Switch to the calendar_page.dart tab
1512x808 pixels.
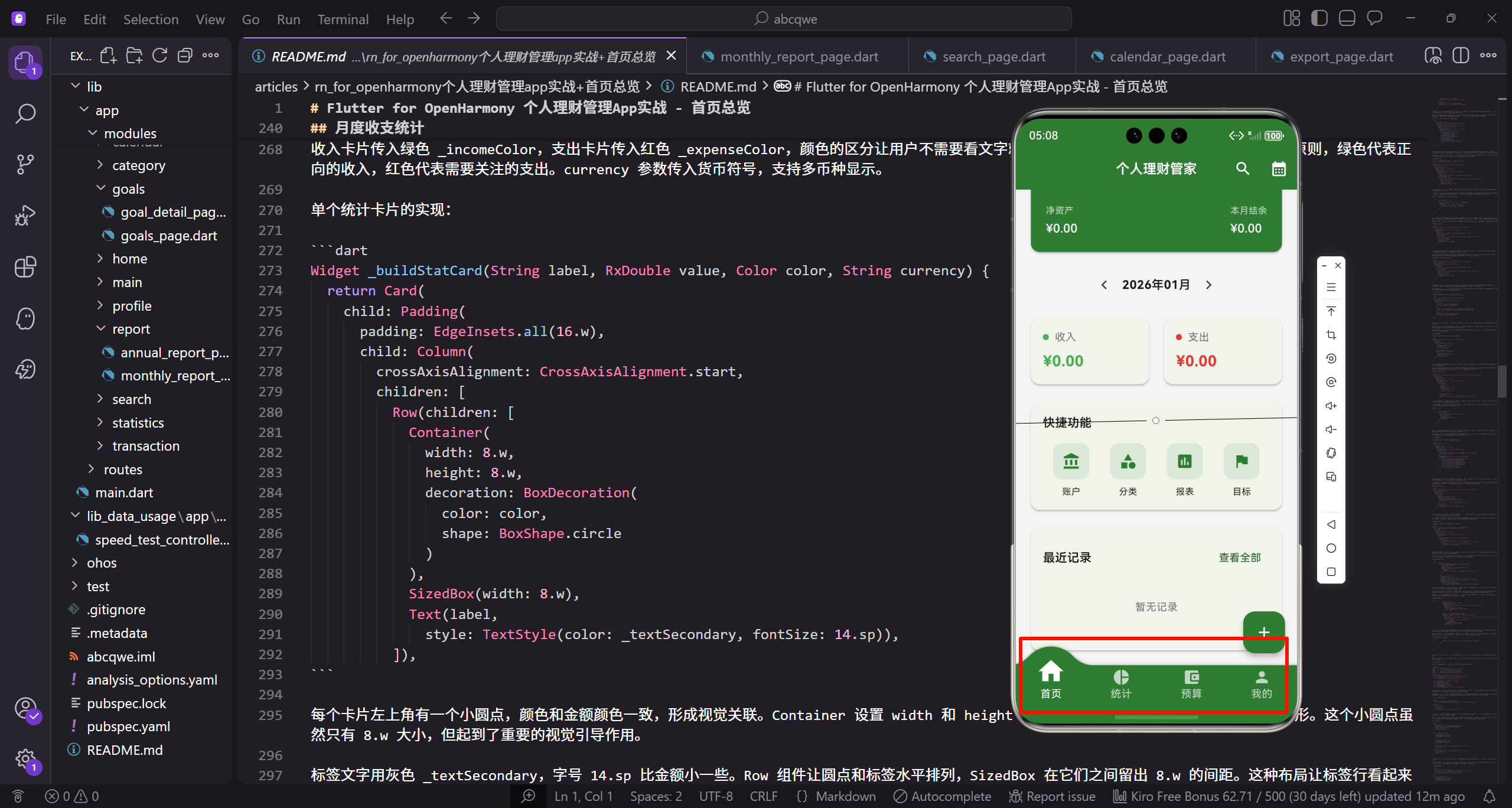click(x=1168, y=56)
